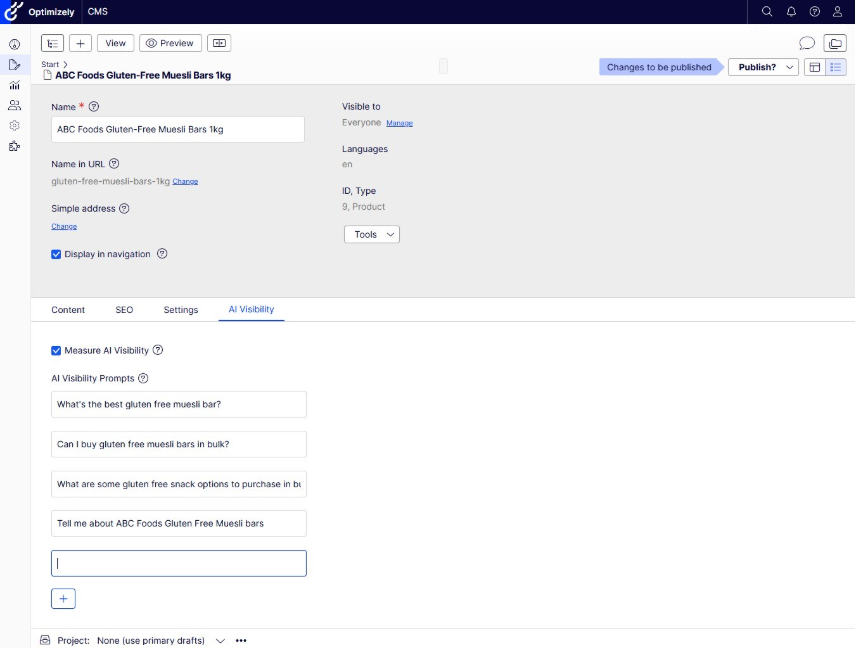Click the Name input field
Screen dimensions: 855x648
point(178,129)
